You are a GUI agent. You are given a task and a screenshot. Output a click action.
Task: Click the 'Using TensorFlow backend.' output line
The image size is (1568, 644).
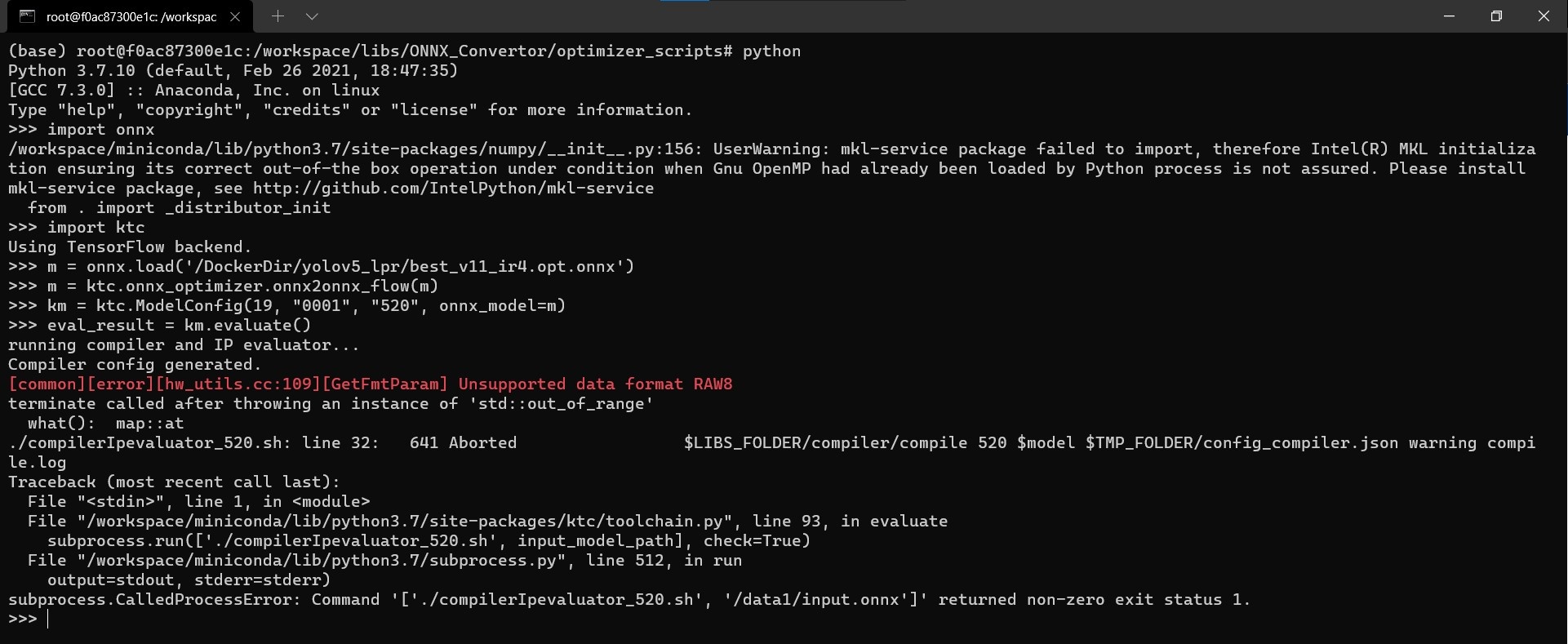click(x=130, y=247)
